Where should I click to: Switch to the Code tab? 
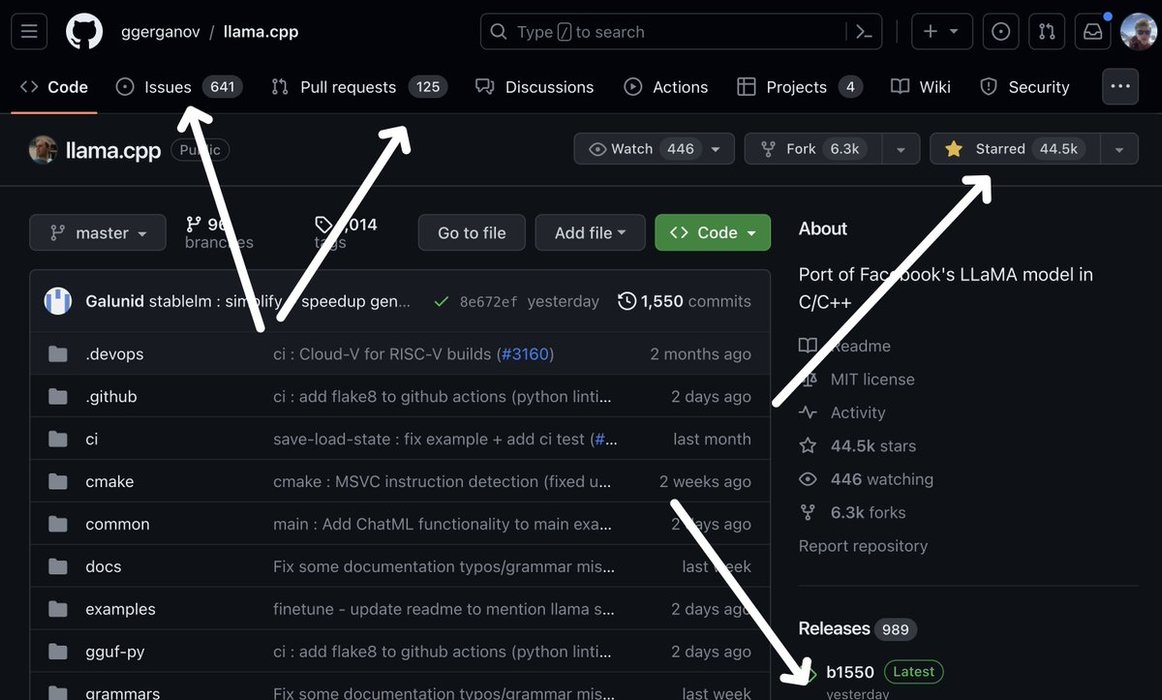(x=54, y=87)
